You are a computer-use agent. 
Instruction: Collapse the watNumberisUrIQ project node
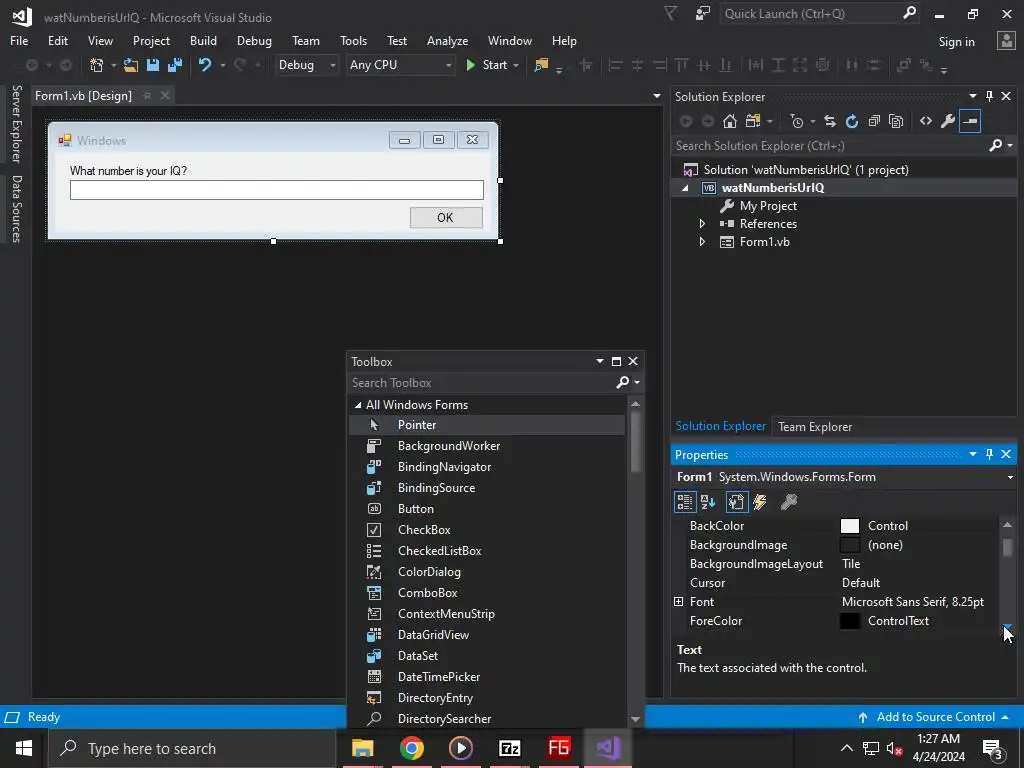tap(684, 187)
